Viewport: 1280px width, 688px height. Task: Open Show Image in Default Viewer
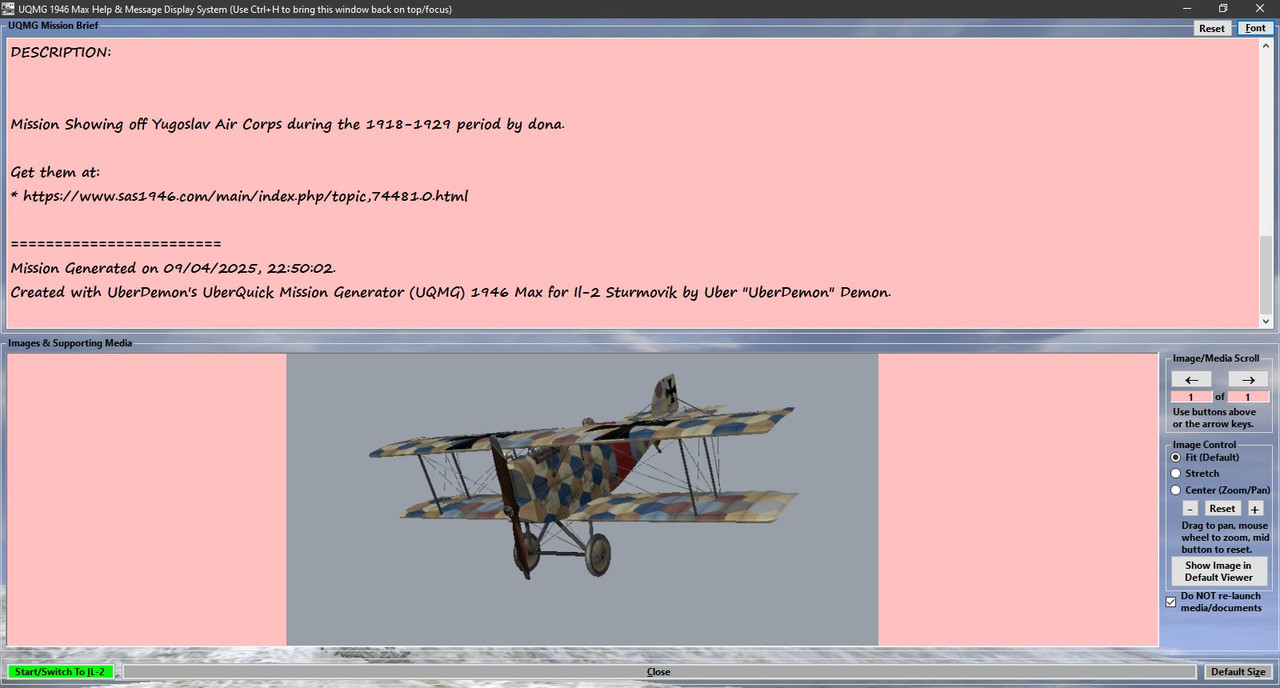point(1218,571)
